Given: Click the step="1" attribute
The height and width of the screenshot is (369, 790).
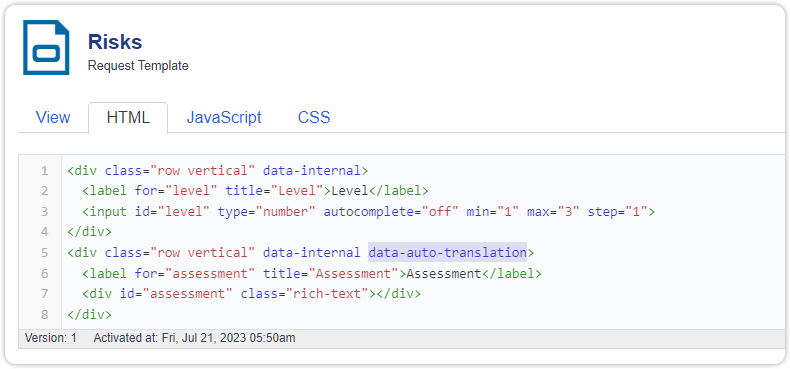Looking at the screenshot, I should [618, 212].
